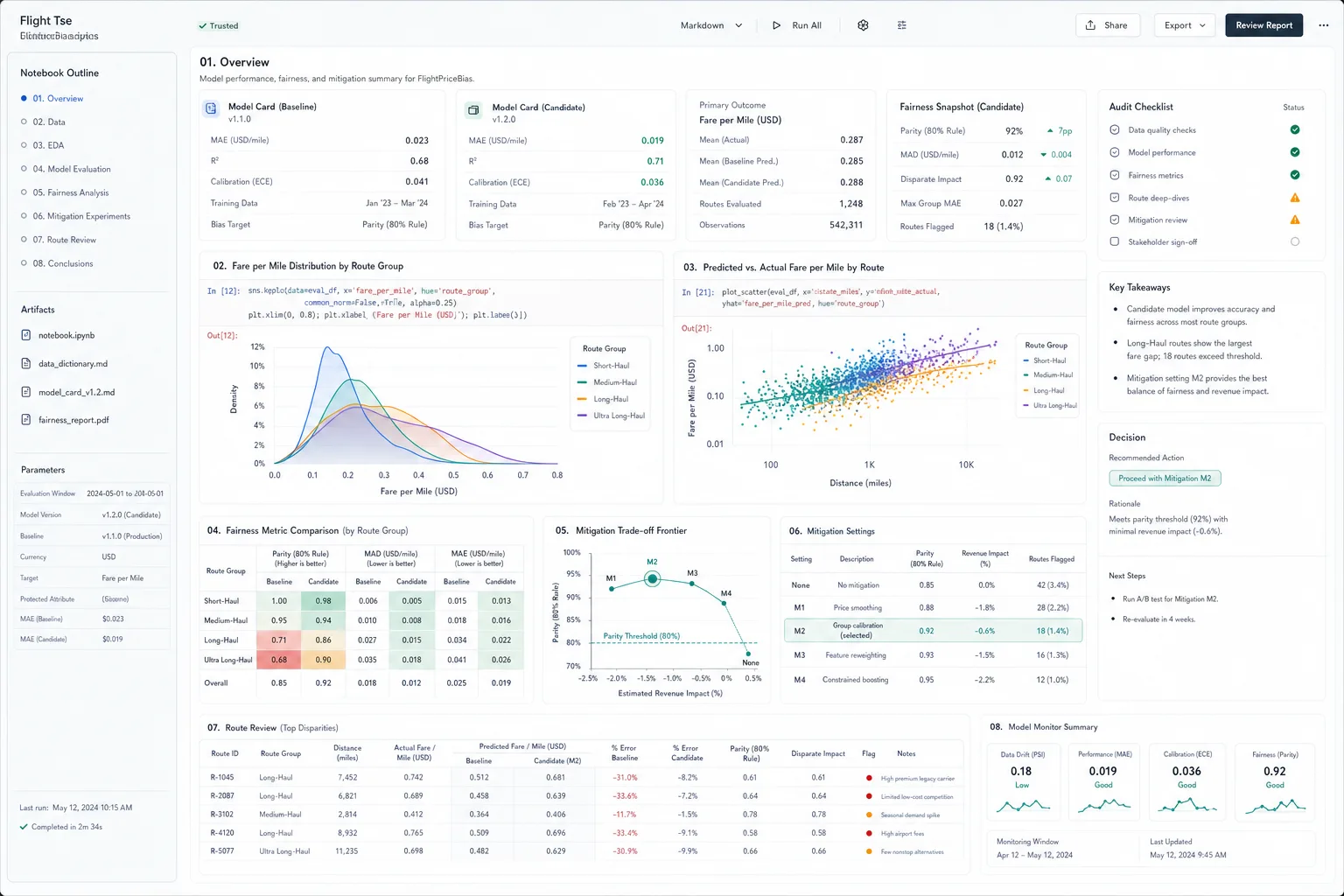Click the Run All play icon

coord(776,25)
